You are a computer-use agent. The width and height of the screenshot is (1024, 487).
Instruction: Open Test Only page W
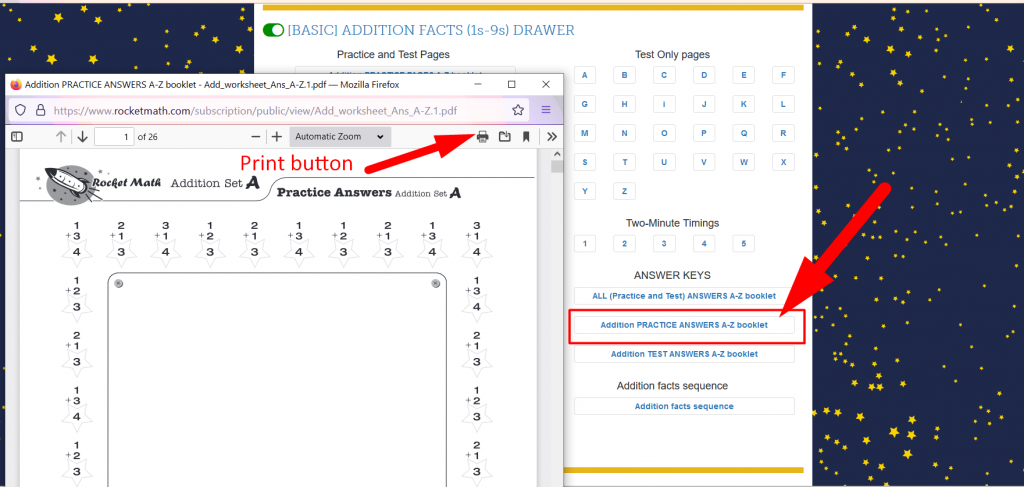point(744,162)
